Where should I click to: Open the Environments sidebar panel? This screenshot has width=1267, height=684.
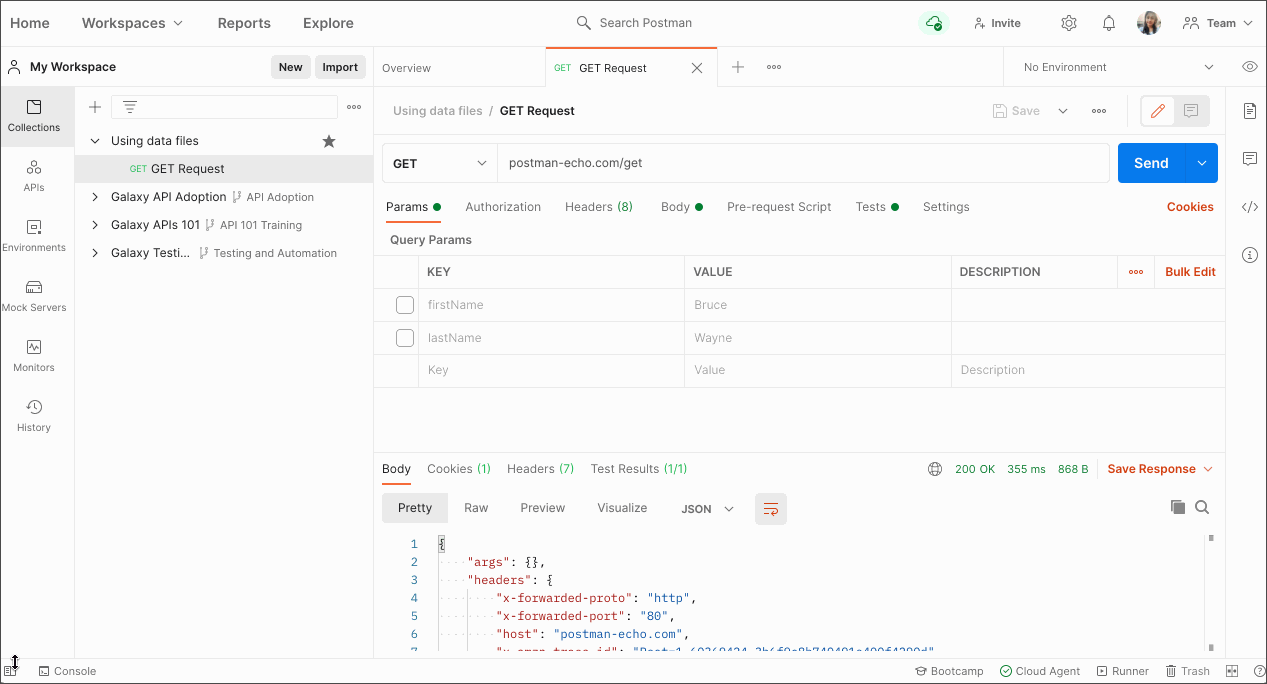click(34, 236)
